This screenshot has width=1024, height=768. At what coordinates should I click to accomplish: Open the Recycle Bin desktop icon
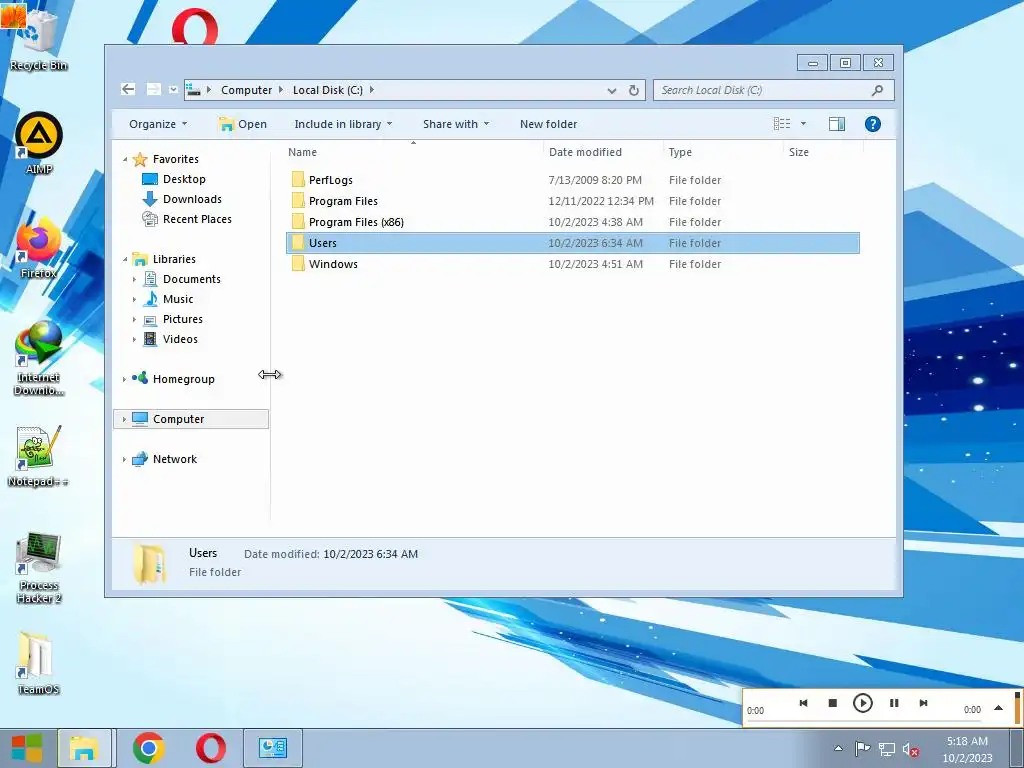(x=39, y=39)
